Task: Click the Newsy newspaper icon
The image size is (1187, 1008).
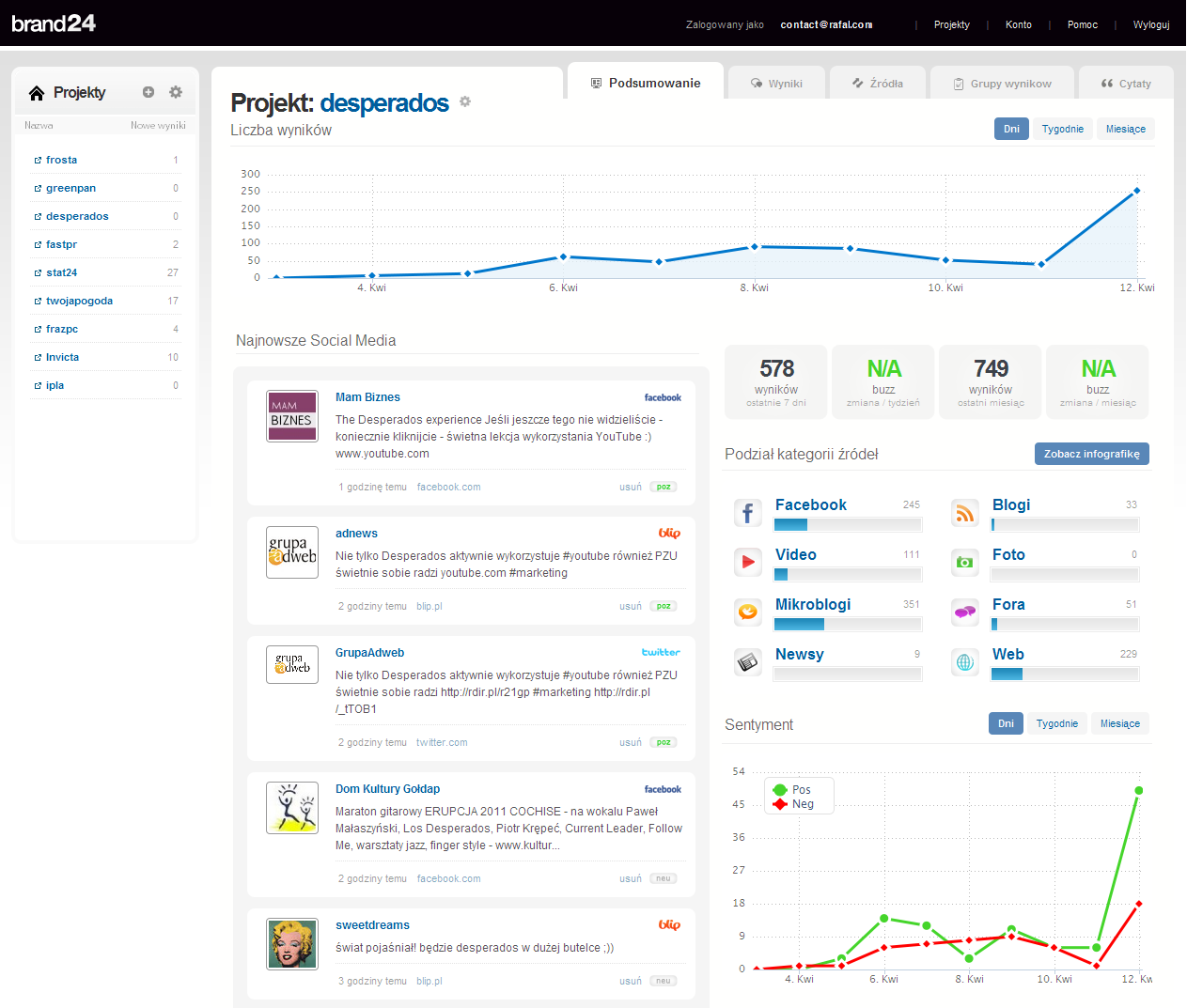Action: (748, 662)
